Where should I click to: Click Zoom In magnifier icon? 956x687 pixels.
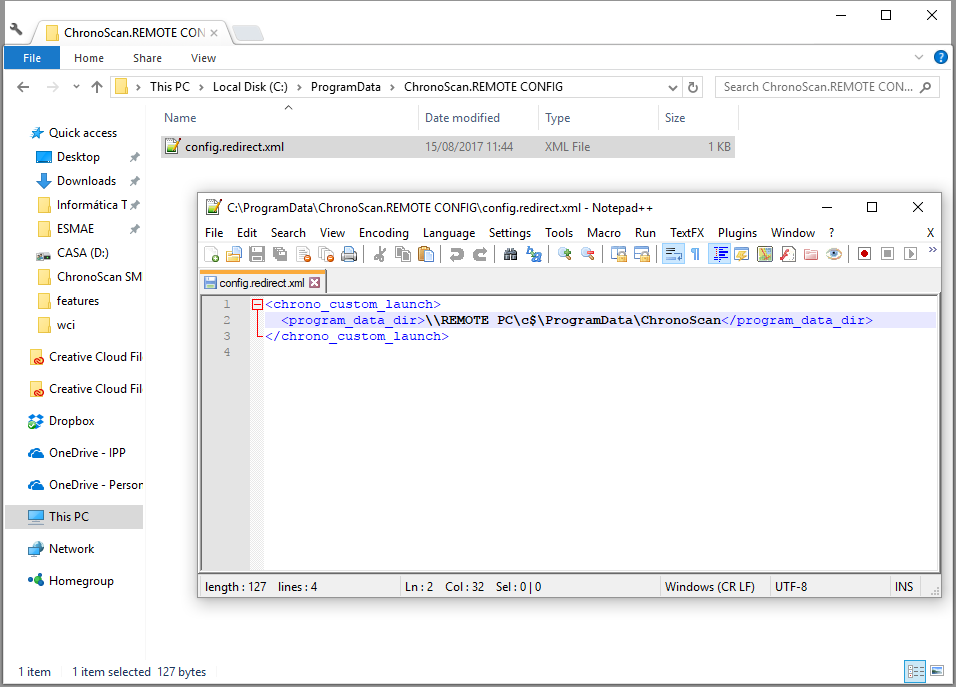tap(565, 254)
